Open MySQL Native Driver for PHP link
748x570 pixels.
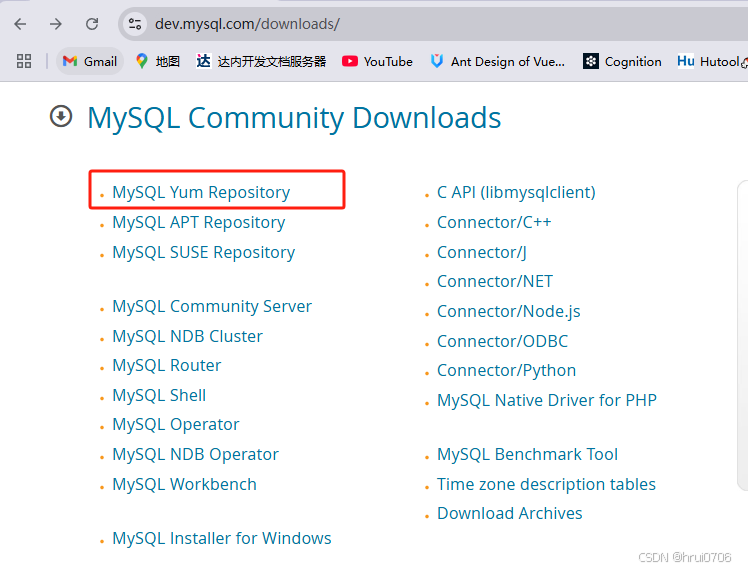point(547,400)
